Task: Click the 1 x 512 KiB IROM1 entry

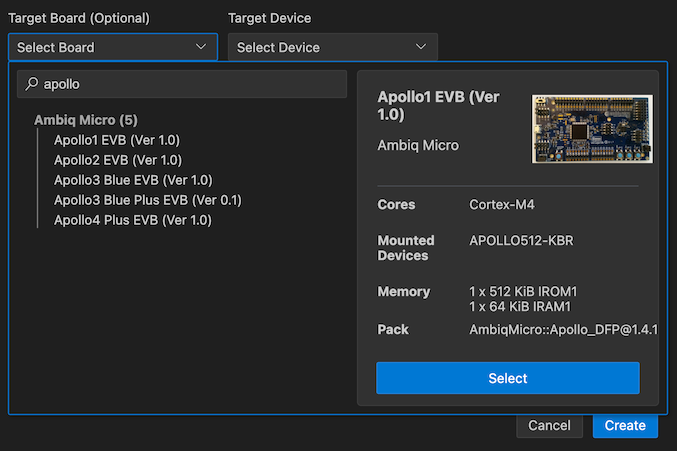Action: pyautogui.click(x=523, y=292)
